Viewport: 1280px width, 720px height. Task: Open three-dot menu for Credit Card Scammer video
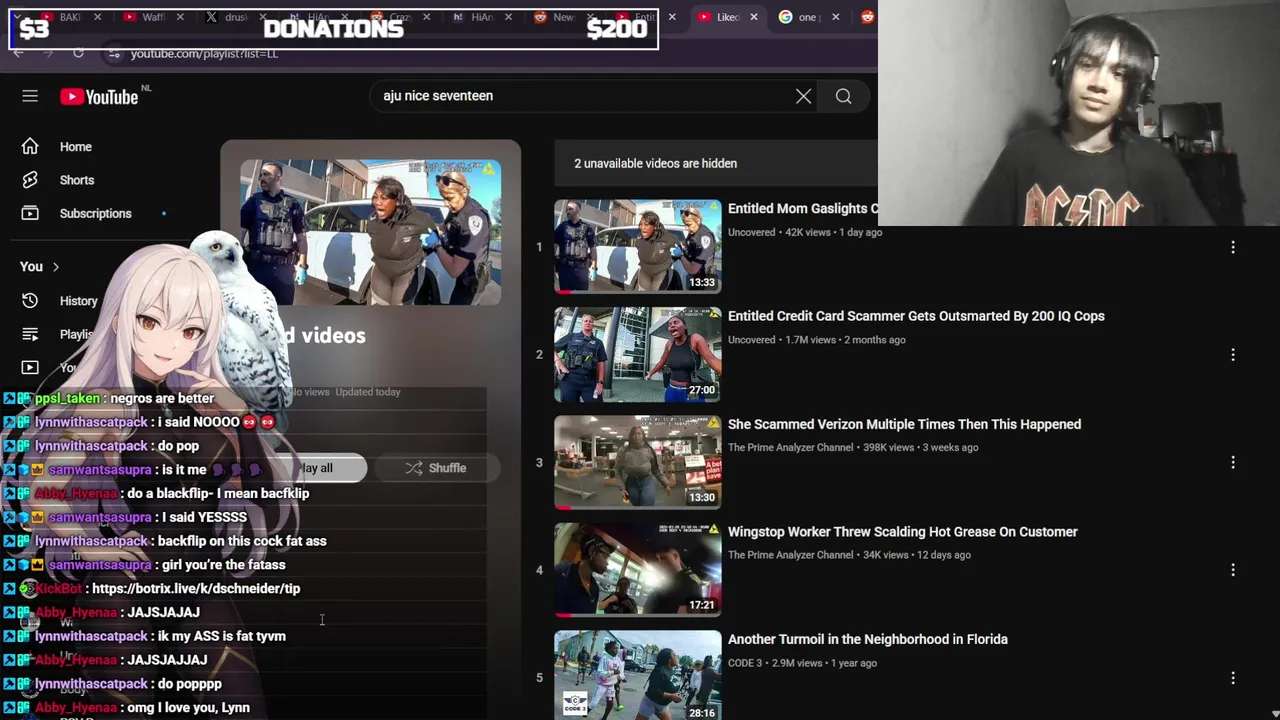coord(1233,355)
